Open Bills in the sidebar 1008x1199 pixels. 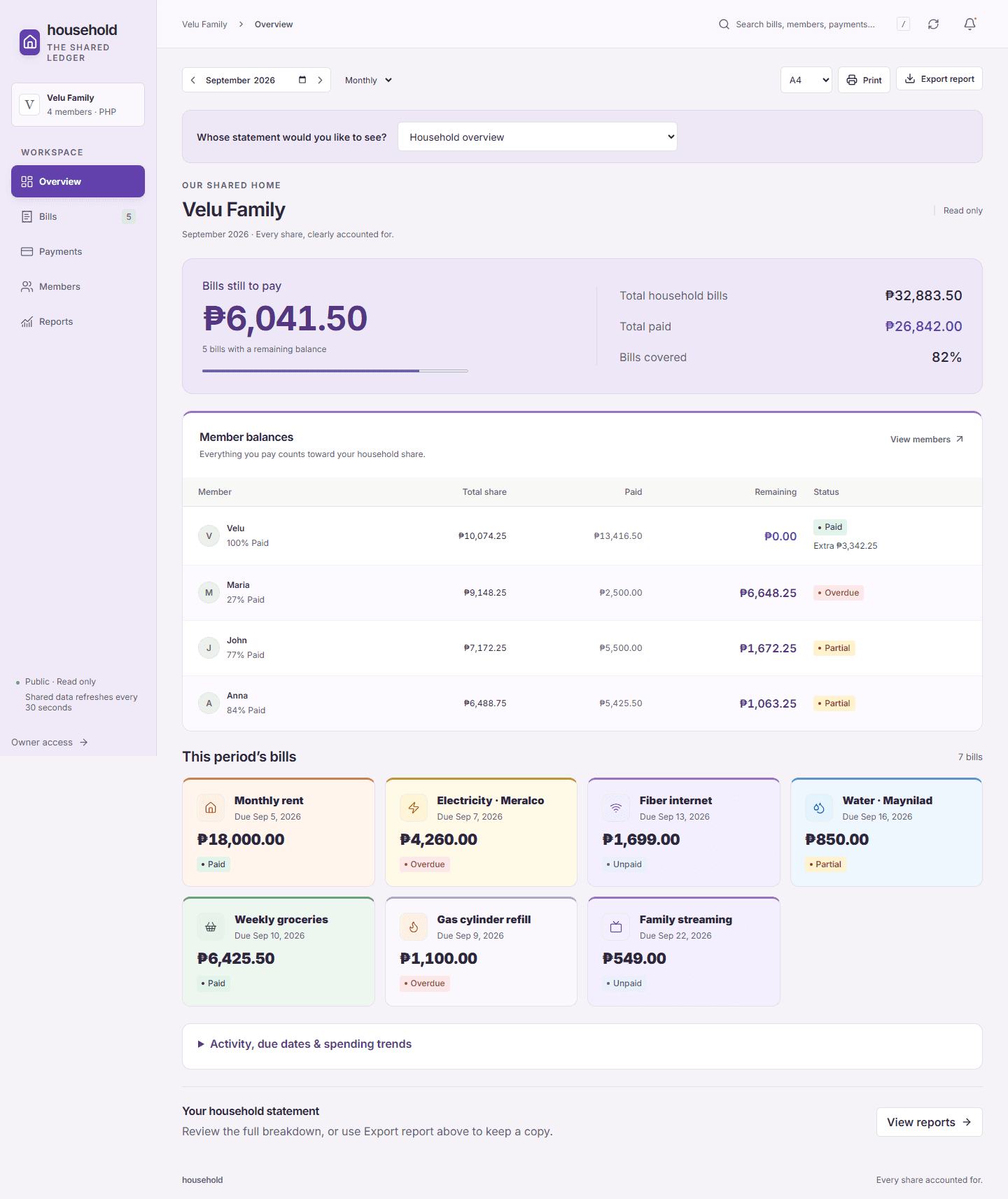(78, 216)
